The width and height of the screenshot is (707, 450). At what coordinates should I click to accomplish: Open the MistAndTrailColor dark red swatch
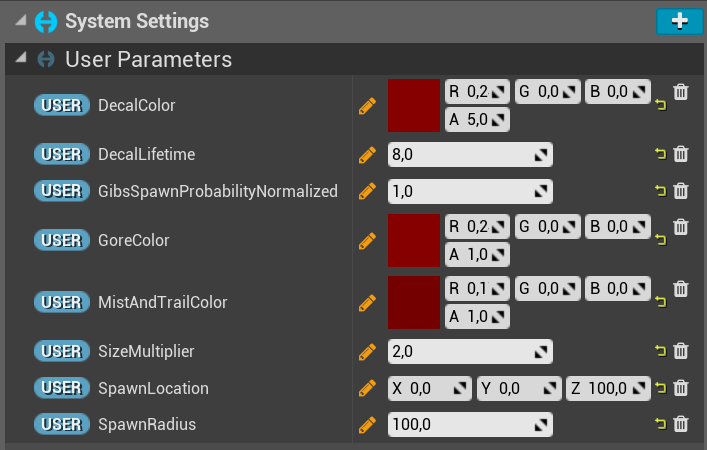tap(414, 303)
